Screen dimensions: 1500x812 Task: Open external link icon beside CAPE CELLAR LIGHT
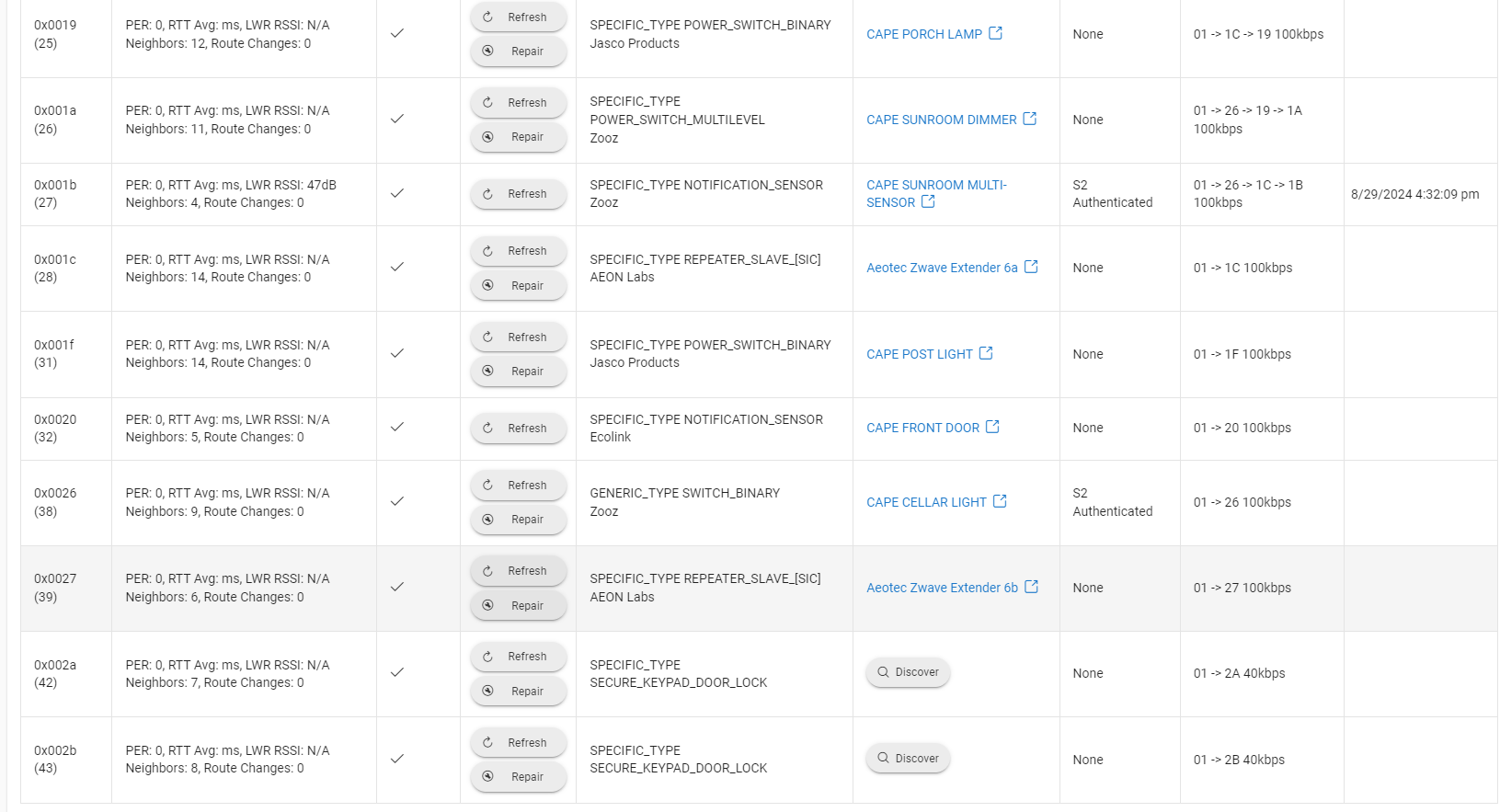[1000, 501]
